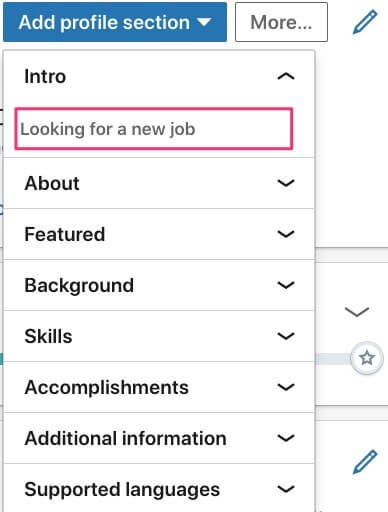Click the chevron right of the dropdown panel
The image size is (388, 512).
click(357, 312)
